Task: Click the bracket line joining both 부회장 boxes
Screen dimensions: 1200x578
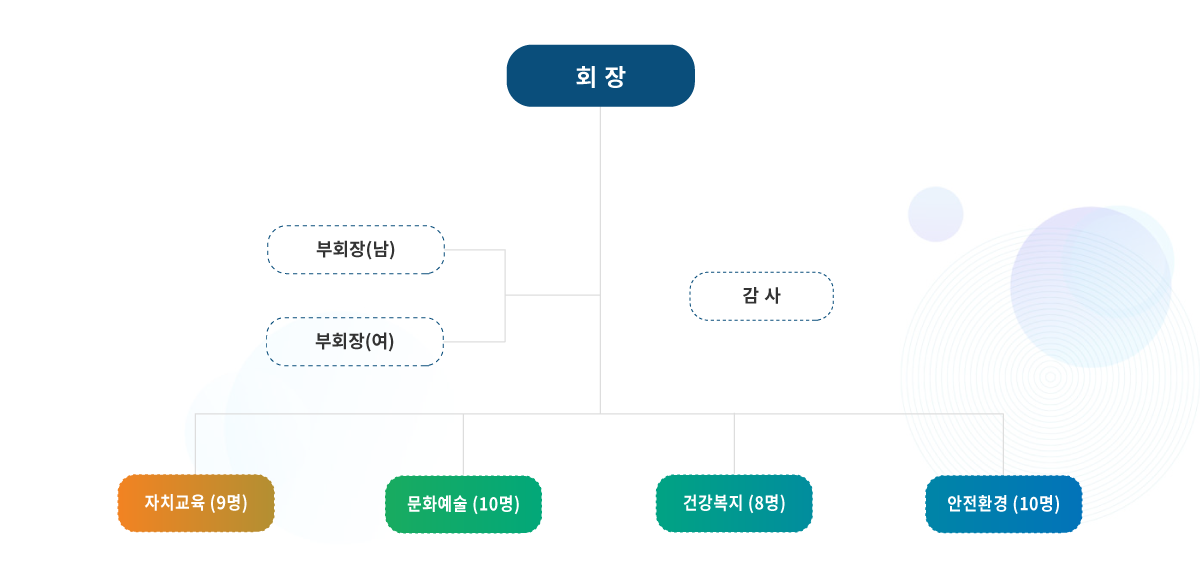Action: pos(505,295)
